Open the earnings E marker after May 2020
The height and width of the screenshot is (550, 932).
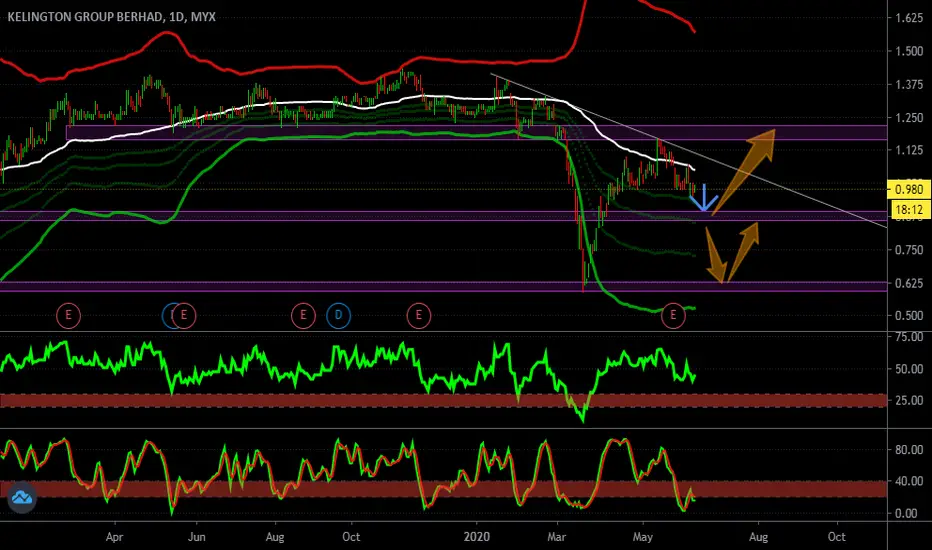pos(673,315)
